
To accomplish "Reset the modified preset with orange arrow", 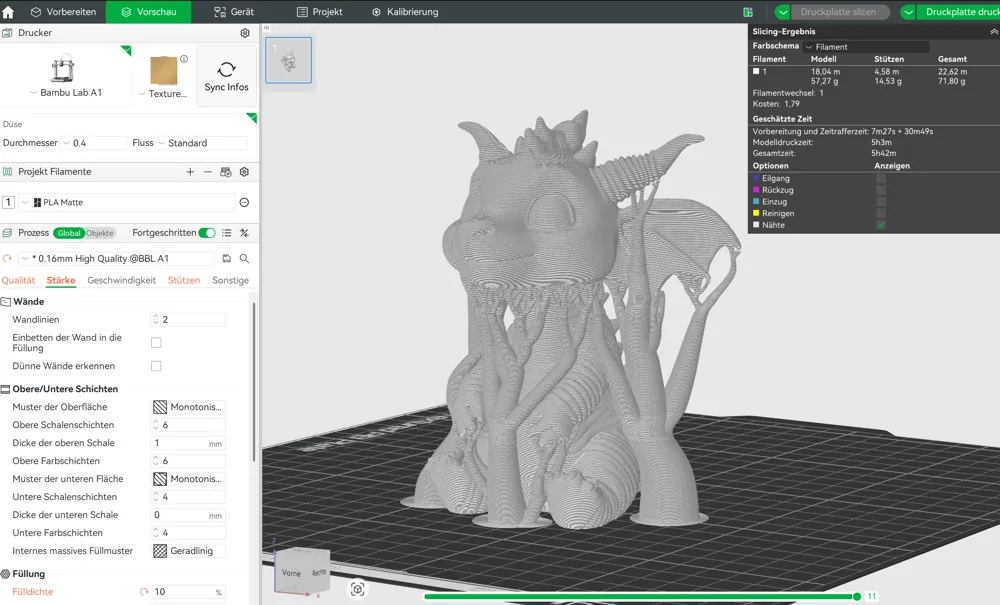I will point(7,258).
